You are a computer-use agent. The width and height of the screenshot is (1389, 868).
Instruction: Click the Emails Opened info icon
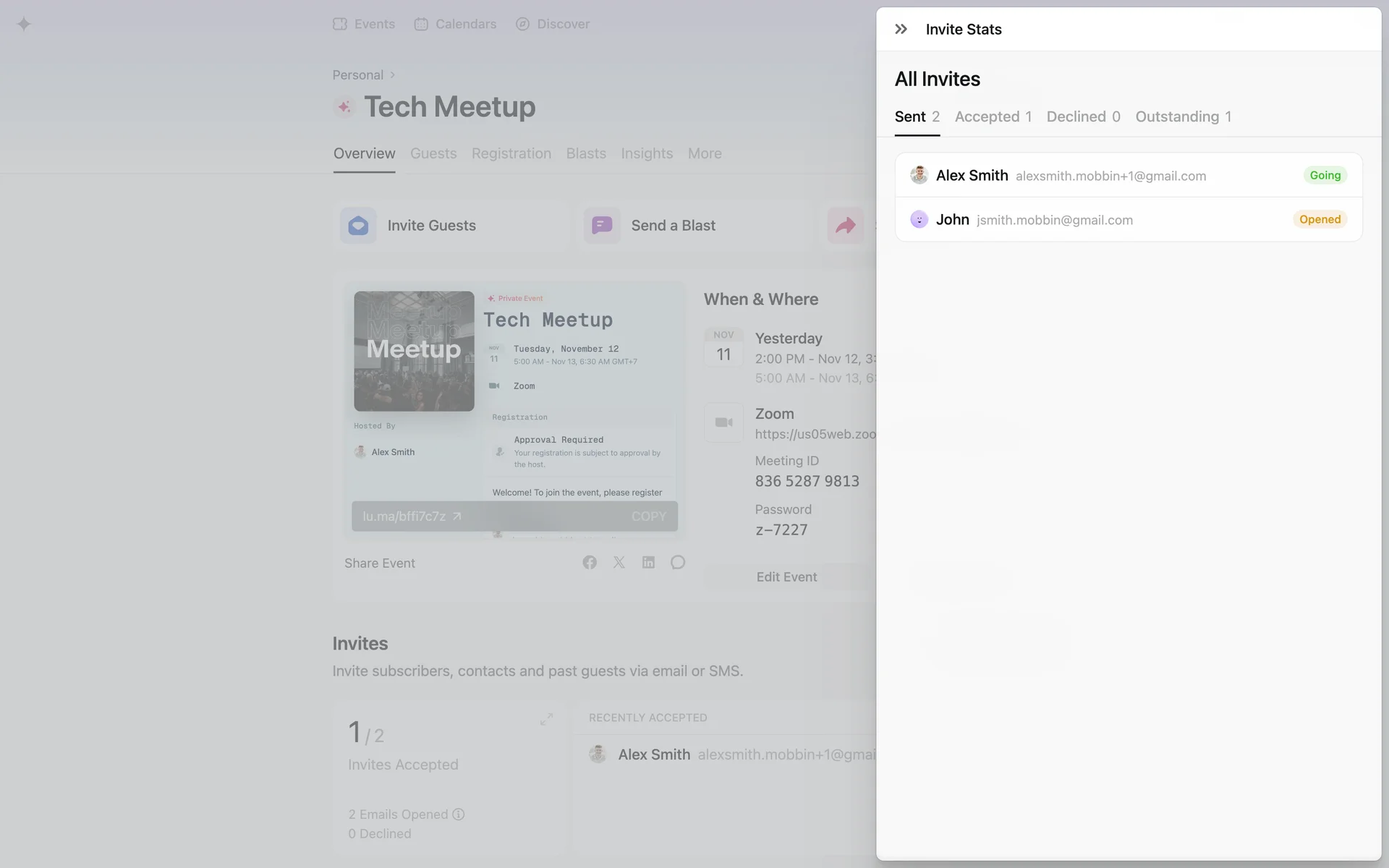(x=459, y=814)
